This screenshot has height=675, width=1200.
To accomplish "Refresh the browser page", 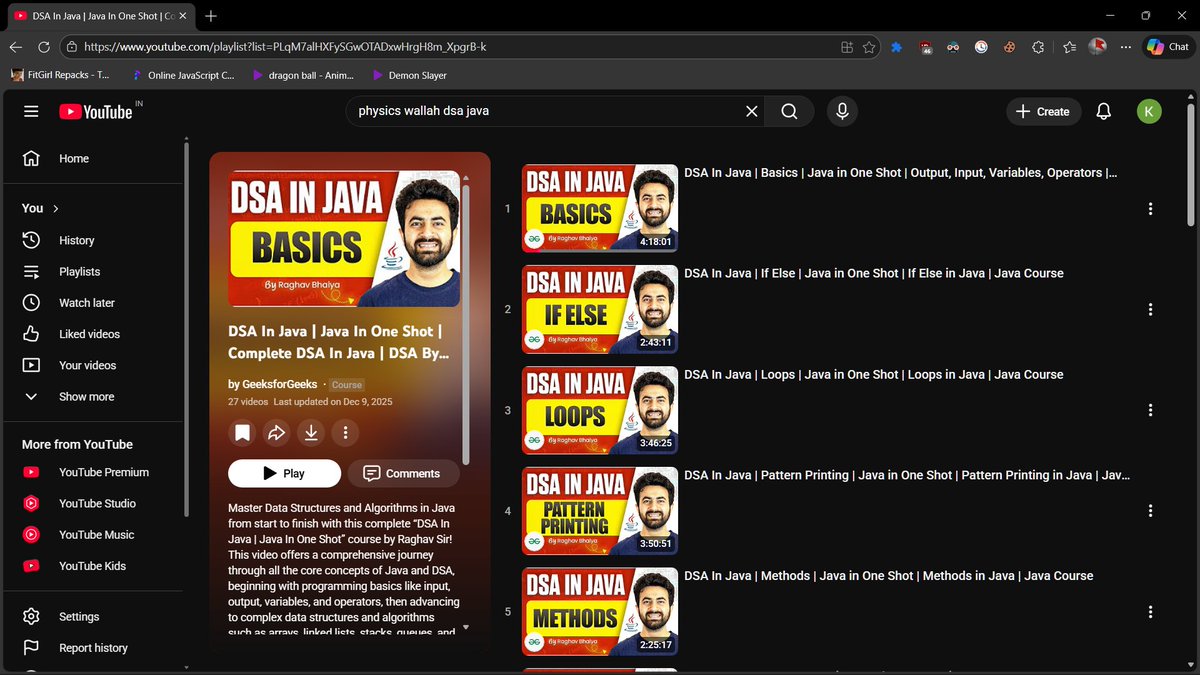I will point(43,47).
